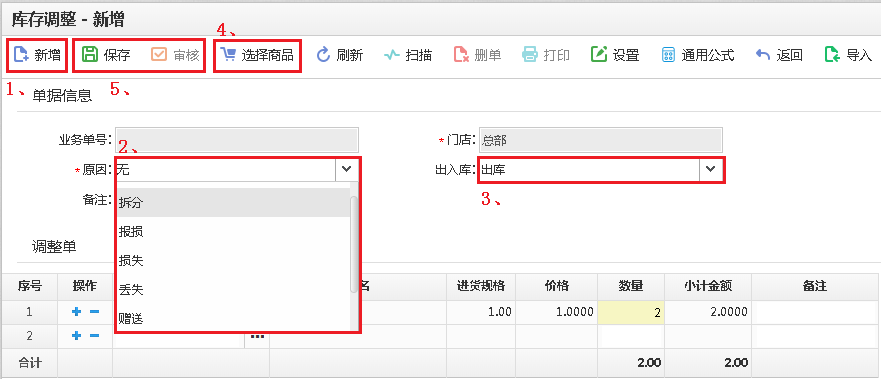The height and width of the screenshot is (379, 881).
Task: Import data with 导入
Action: coord(848,55)
